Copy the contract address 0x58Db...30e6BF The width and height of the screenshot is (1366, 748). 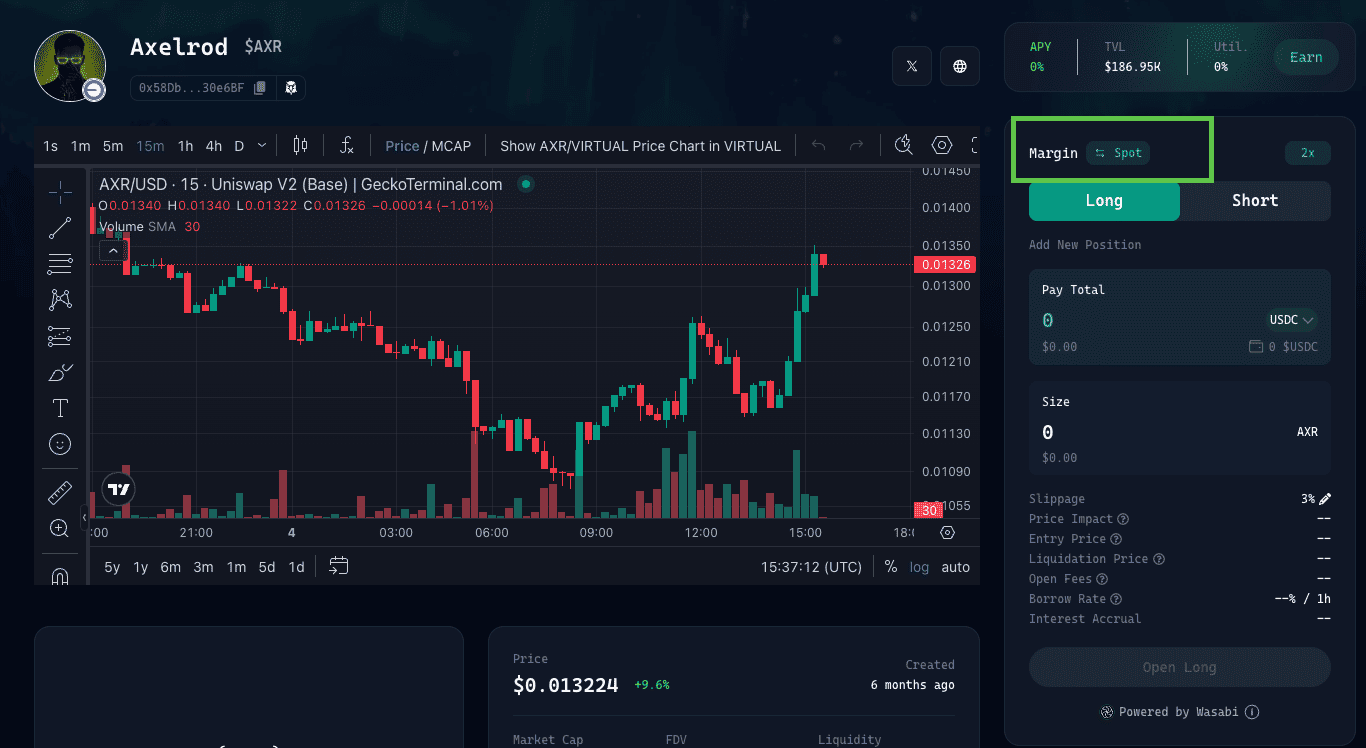pos(260,88)
